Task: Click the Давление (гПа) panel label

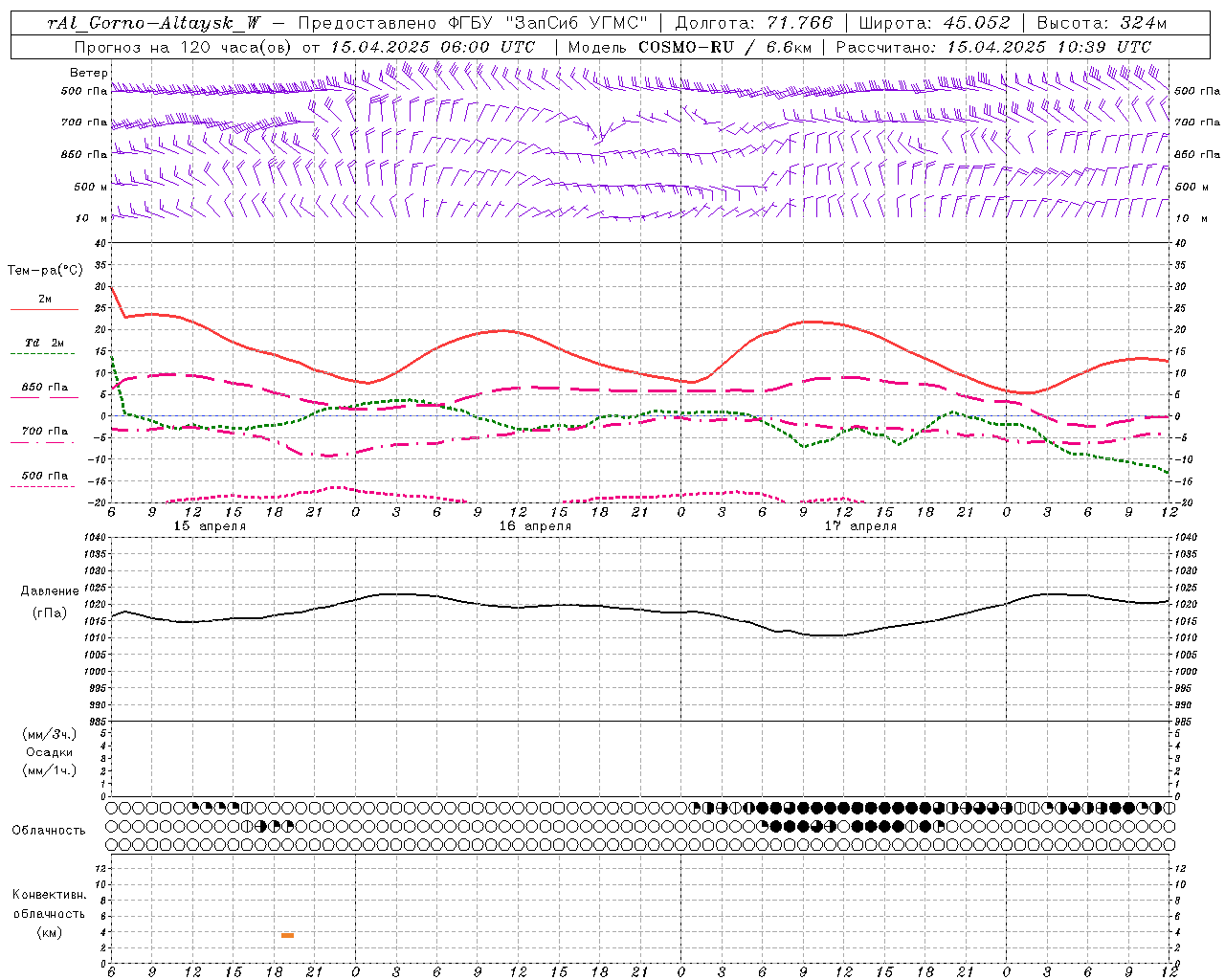Action: tap(50, 602)
